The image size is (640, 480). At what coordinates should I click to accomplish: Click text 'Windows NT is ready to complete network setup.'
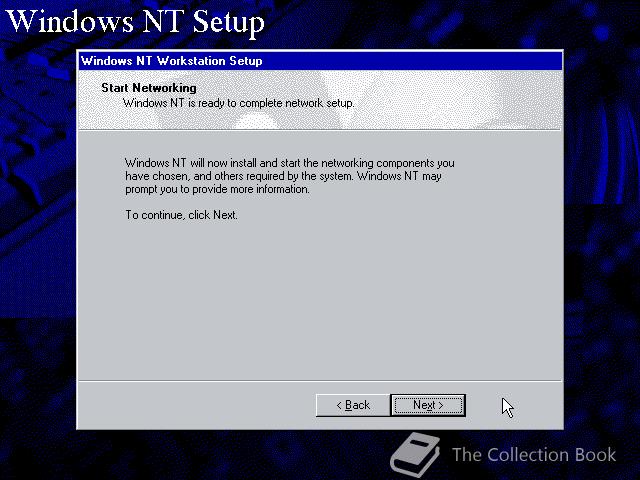(x=239, y=103)
